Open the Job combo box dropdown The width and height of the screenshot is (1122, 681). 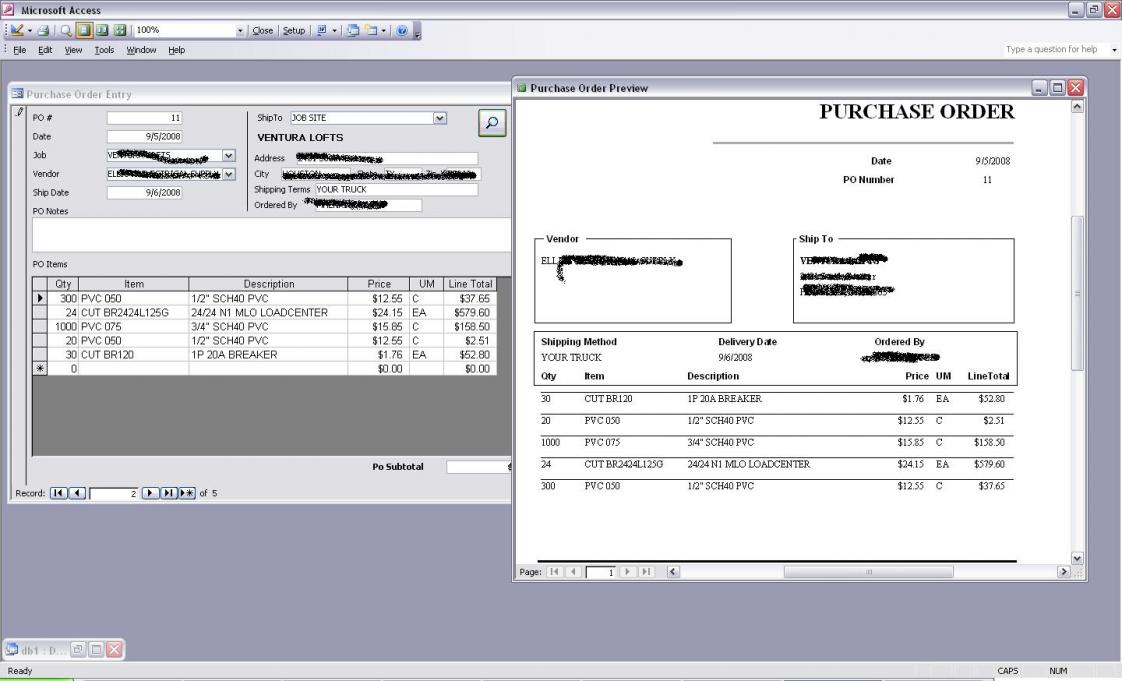tap(228, 155)
